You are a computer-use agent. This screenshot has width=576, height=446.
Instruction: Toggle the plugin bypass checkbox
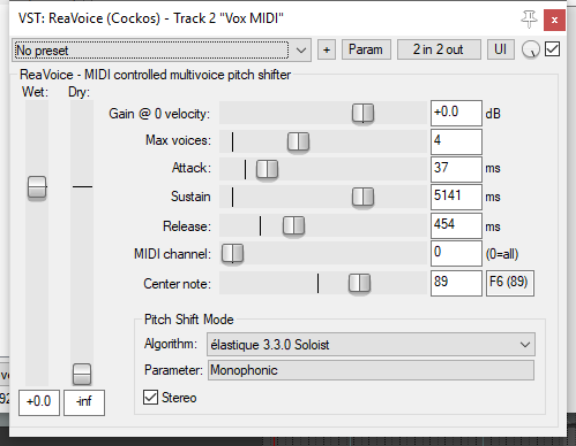[x=552, y=49]
